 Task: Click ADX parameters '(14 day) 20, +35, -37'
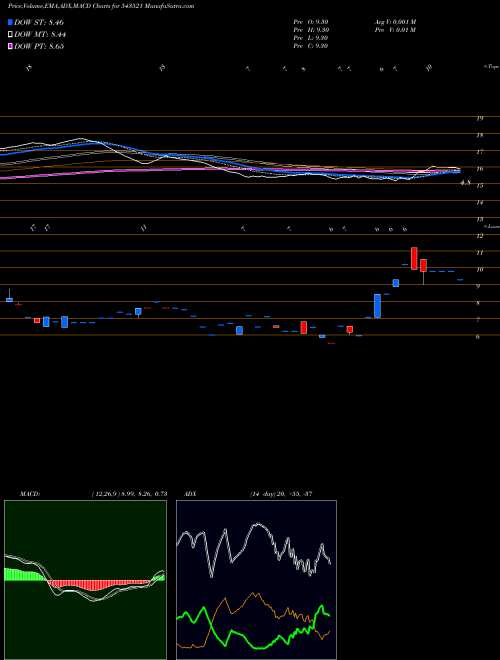(x=280, y=494)
